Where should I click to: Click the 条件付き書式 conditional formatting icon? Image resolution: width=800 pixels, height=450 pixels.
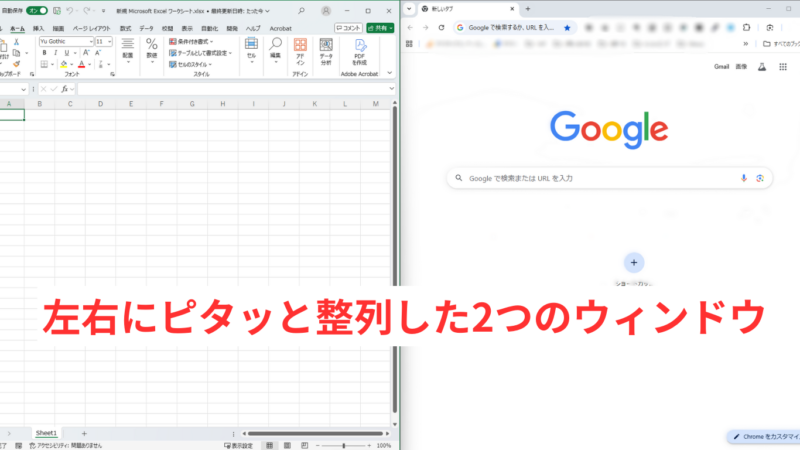tap(172, 42)
